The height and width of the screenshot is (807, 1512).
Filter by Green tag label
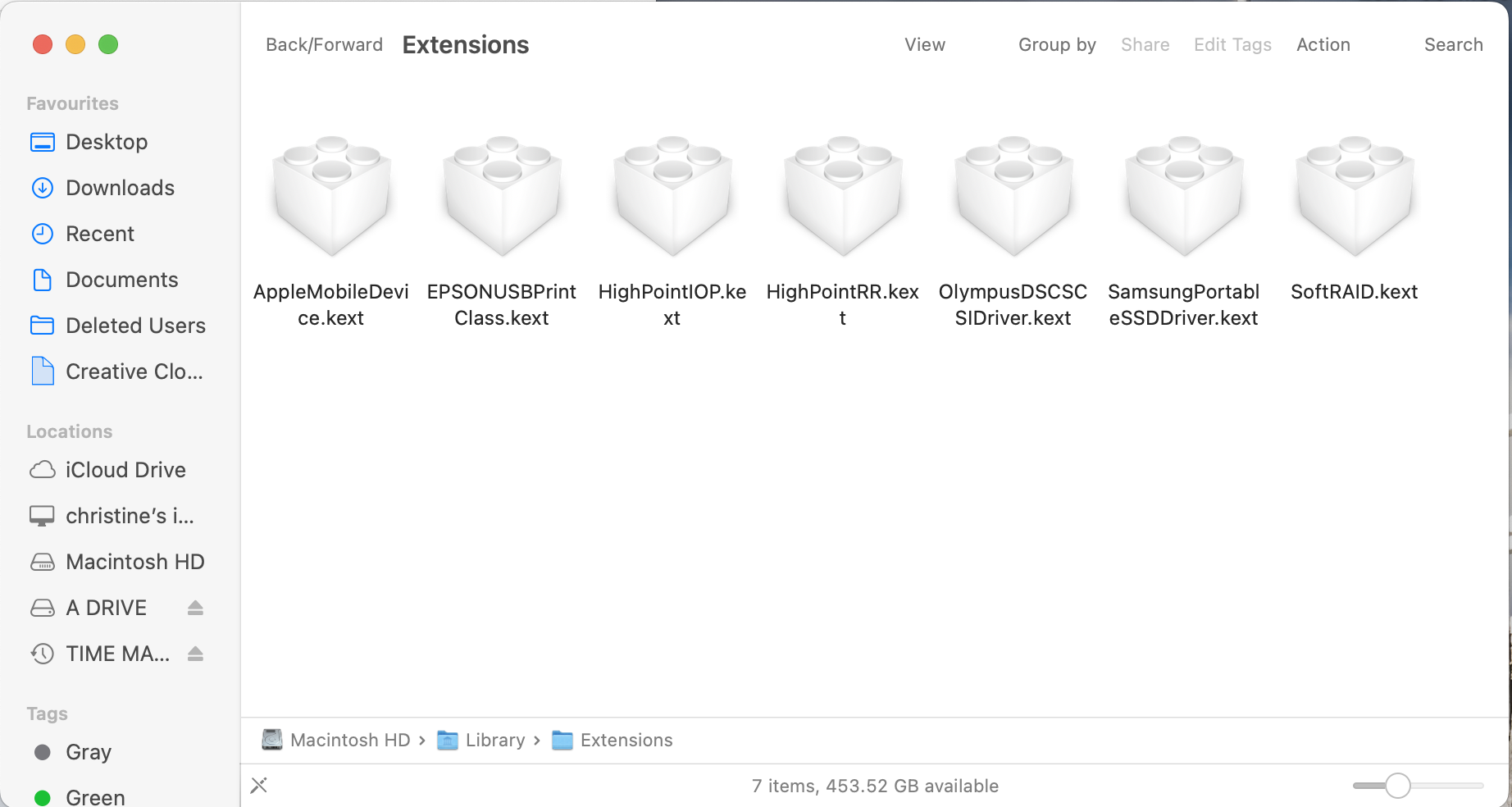pos(96,797)
